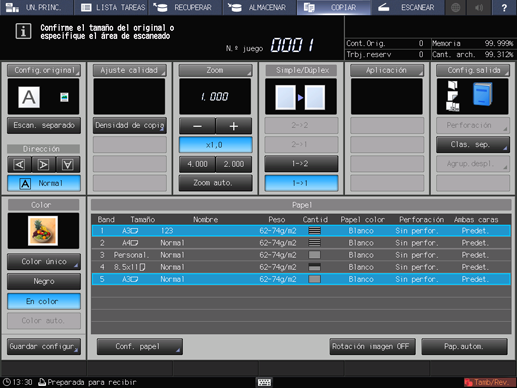This screenshot has height=388, width=517.
Task: Select the Negro color mode
Action: point(44,281)
